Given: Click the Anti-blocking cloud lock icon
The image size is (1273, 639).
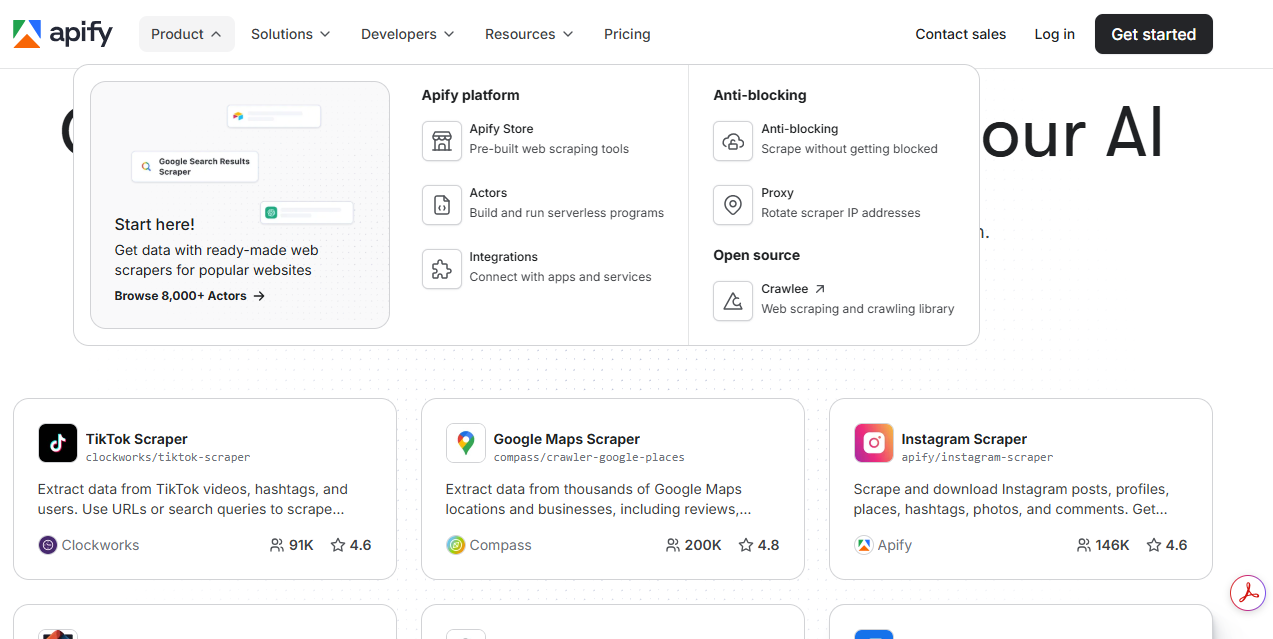Looking at the screenshot, I should click(733, 141).
